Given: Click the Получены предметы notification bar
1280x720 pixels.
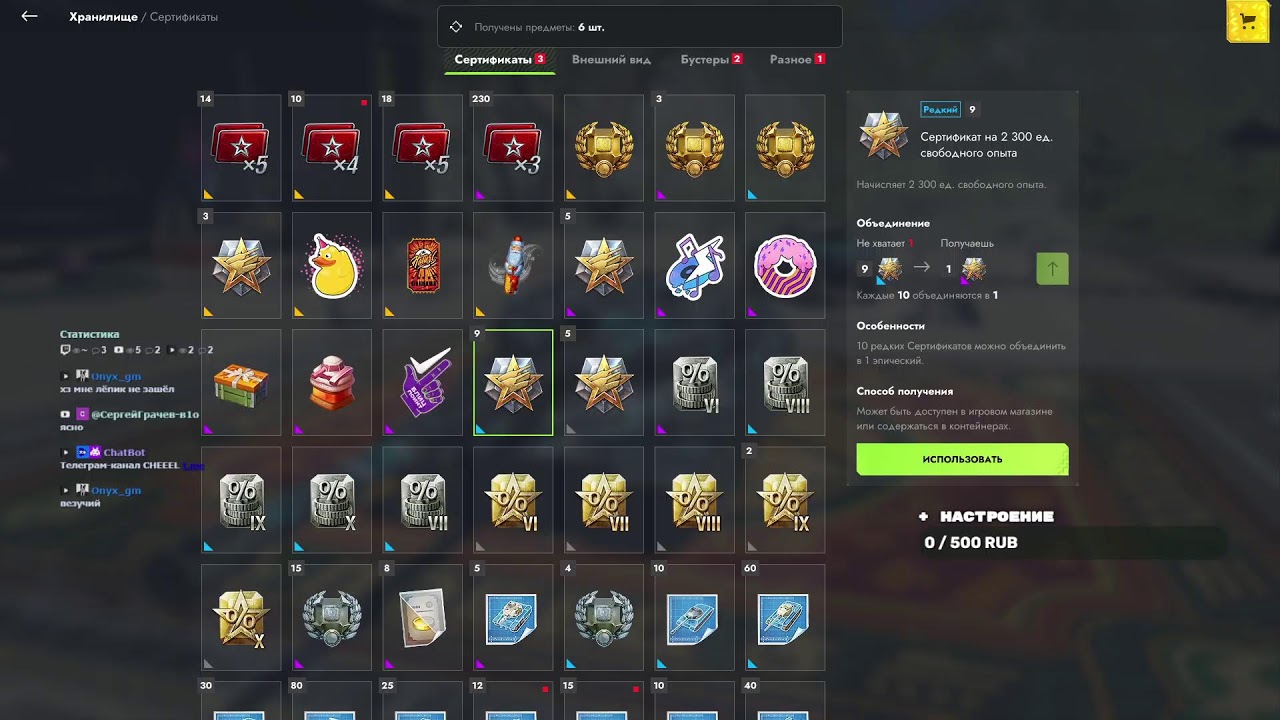Looking at the screenshot, I should click(x=640, y=27).
